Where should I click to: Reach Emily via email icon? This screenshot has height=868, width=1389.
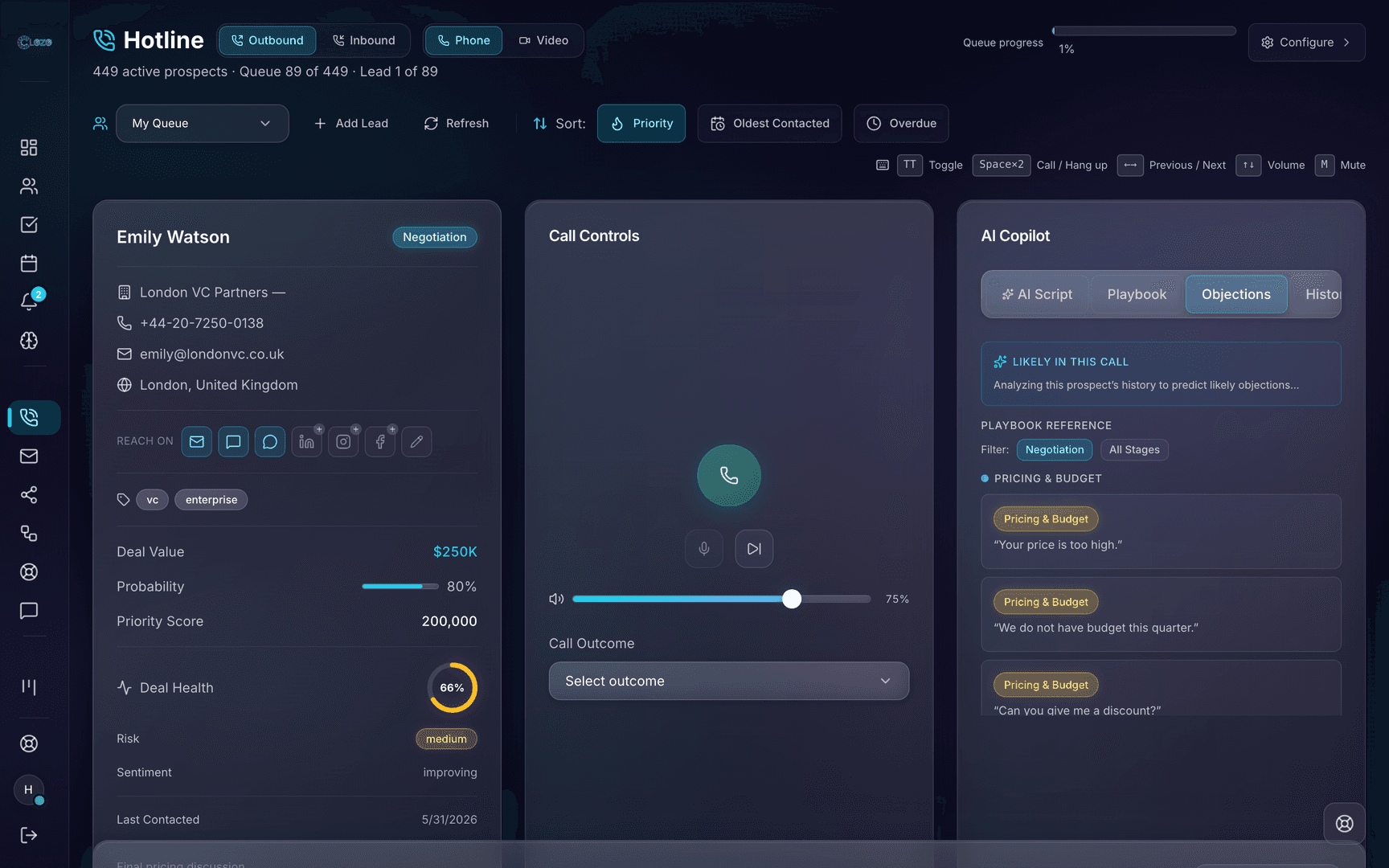pos(196,441)
